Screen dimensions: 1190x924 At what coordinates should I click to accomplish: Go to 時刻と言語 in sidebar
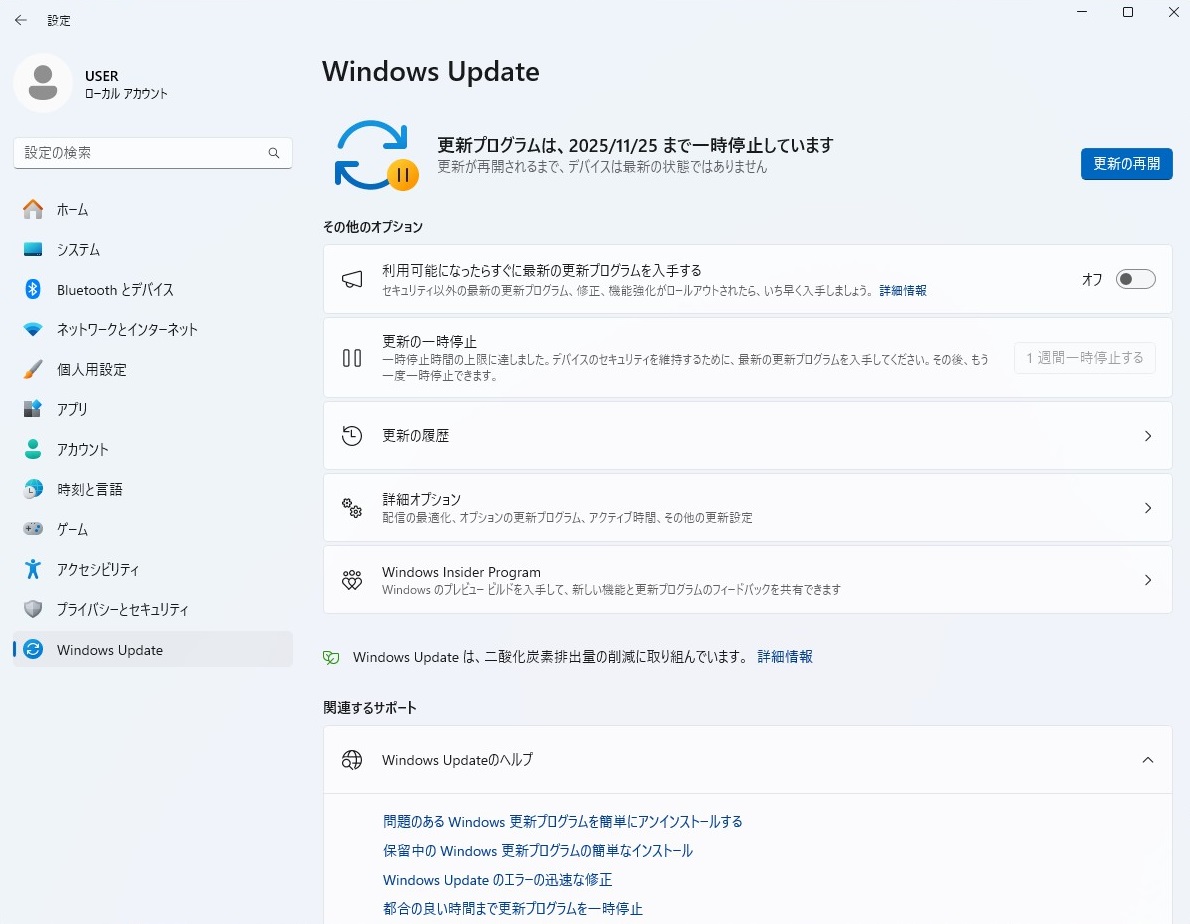click(89, 489)
